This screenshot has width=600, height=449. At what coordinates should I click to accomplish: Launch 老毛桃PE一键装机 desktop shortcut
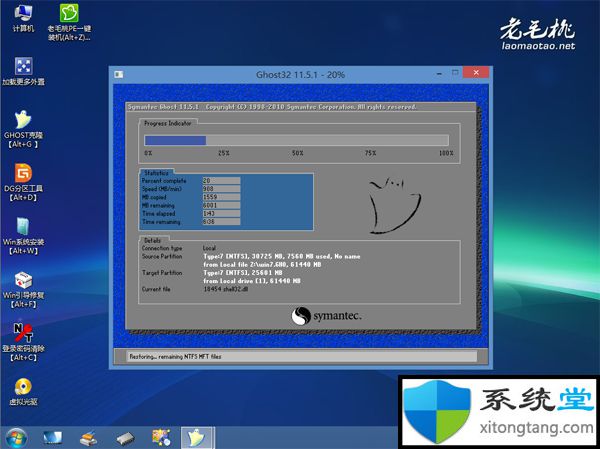69,22
